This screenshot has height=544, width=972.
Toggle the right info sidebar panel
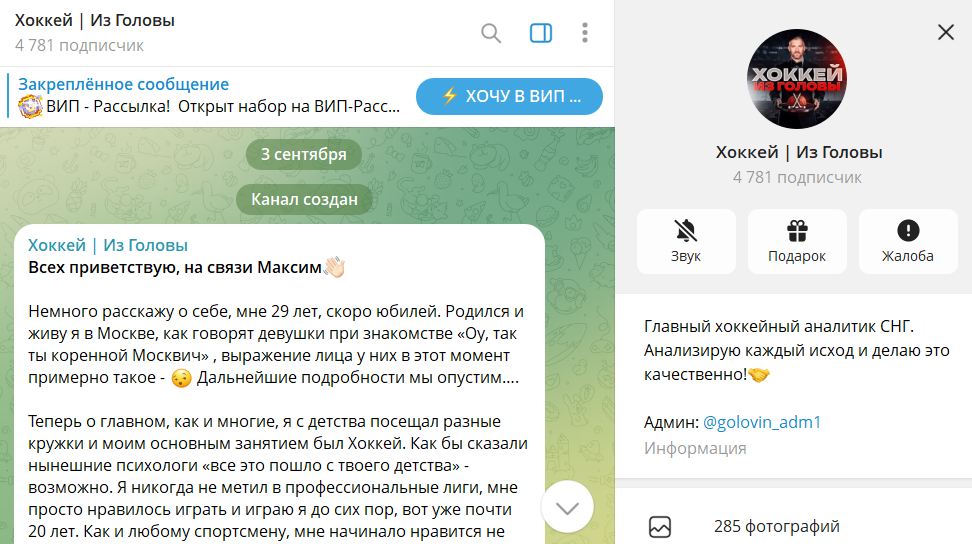(x=541, y=33)
